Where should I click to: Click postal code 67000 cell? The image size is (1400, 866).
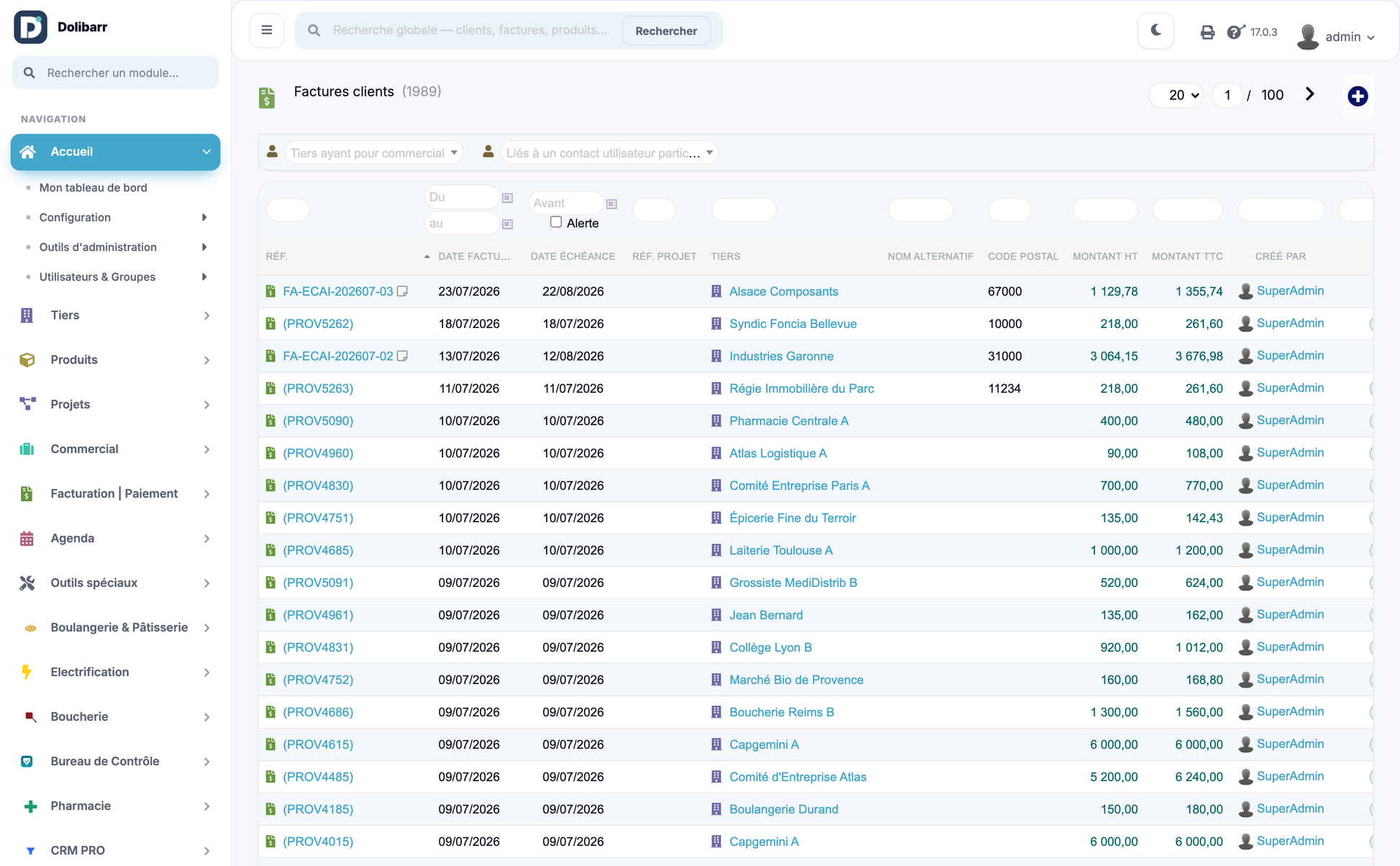tap(1004, 291)
